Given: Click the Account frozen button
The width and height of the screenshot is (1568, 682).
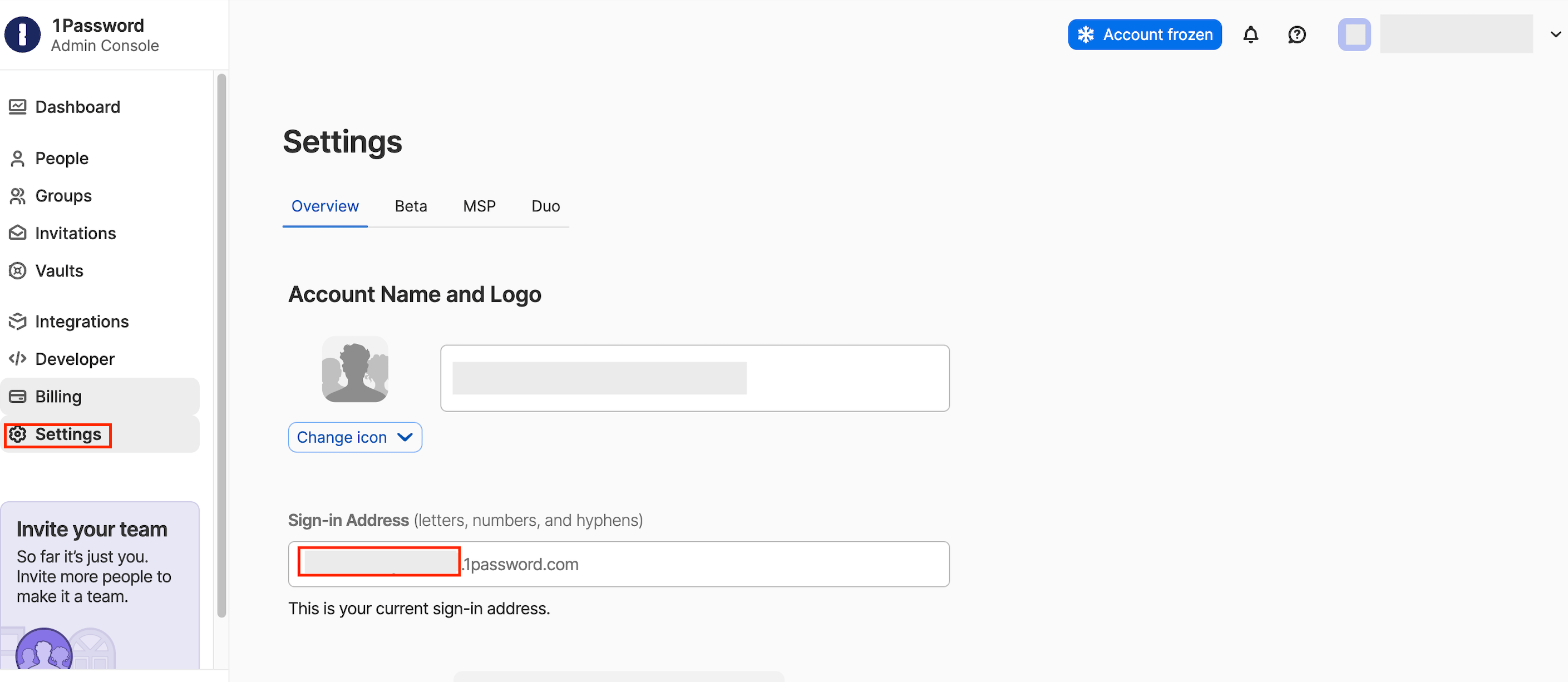Looking at the screenshot, I should click(x=1145, y=34).
